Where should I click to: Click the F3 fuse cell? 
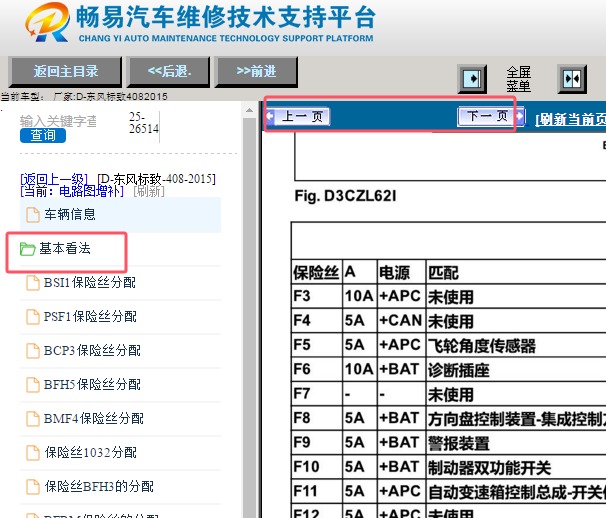point(317,296)
